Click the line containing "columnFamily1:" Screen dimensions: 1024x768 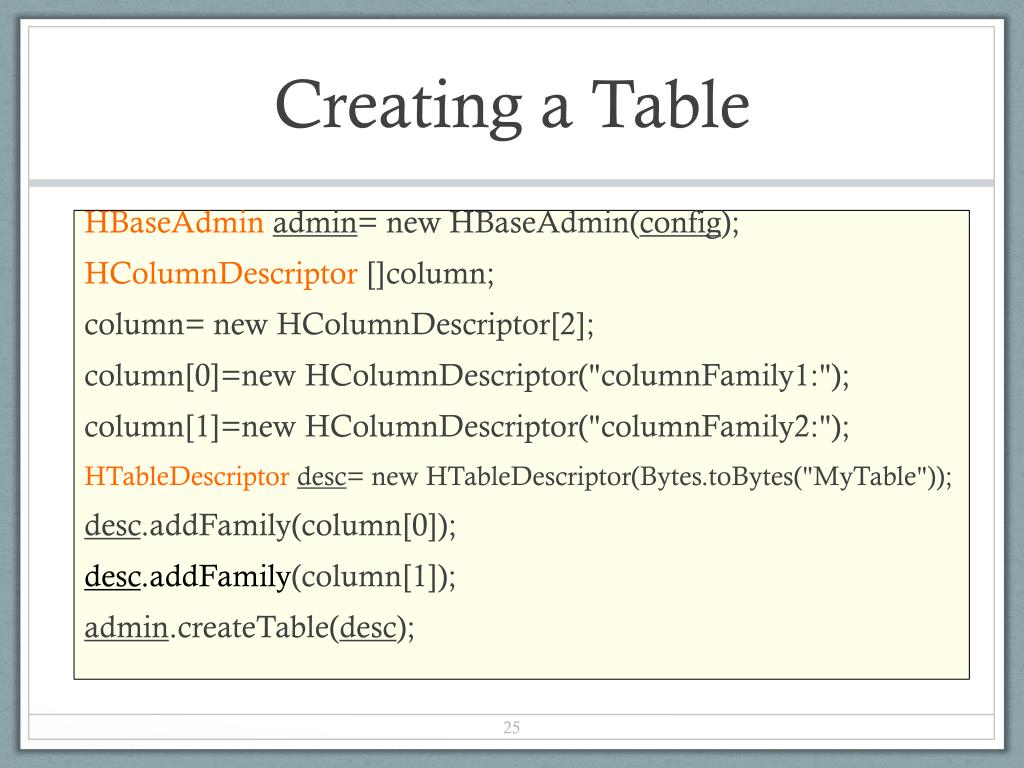tap(467, 376)
